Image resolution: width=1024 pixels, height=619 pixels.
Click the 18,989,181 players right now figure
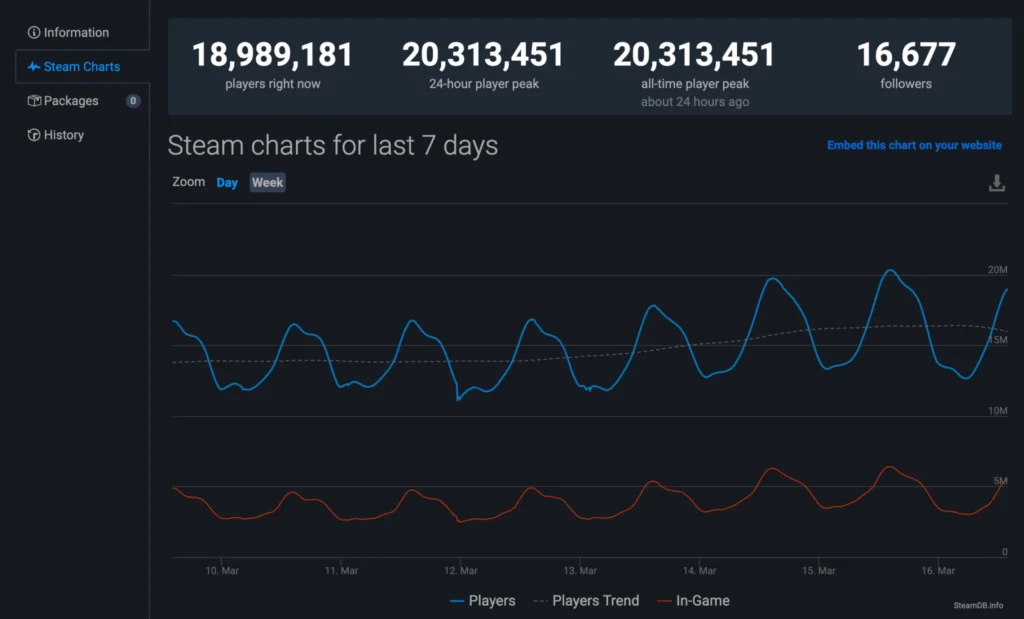click(x=273, y=55)
